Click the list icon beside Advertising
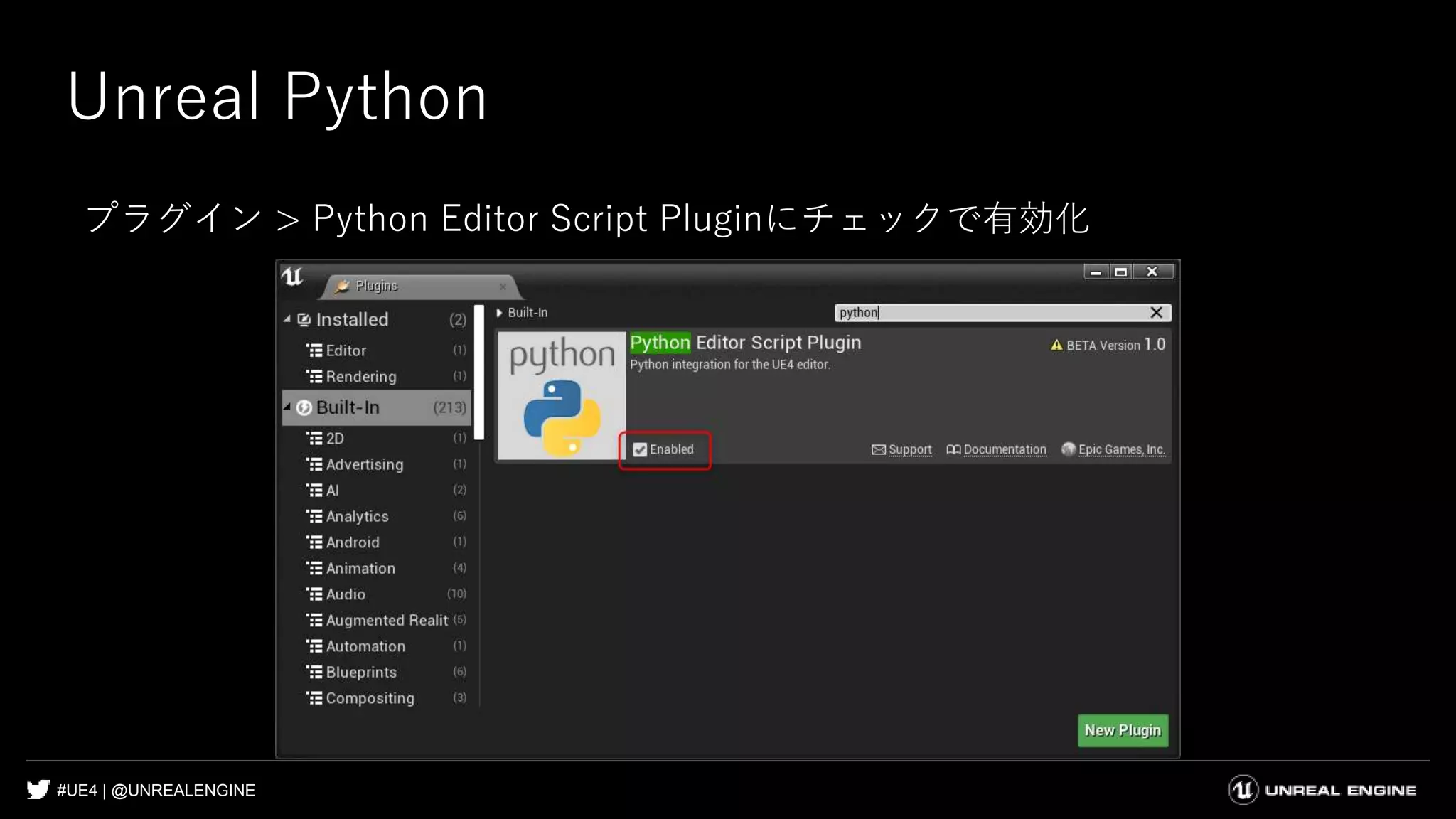1456x819 pixels. pos(314,464)
